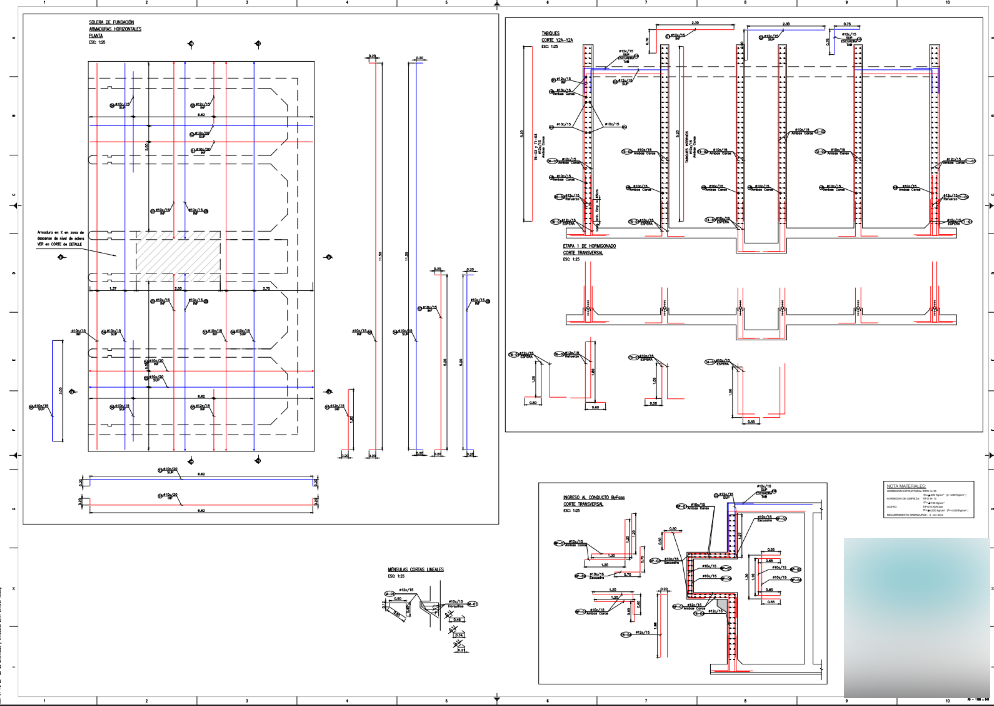994x706 pixels.
Task: Click column number 10 in top border
Action: (945, 3)
